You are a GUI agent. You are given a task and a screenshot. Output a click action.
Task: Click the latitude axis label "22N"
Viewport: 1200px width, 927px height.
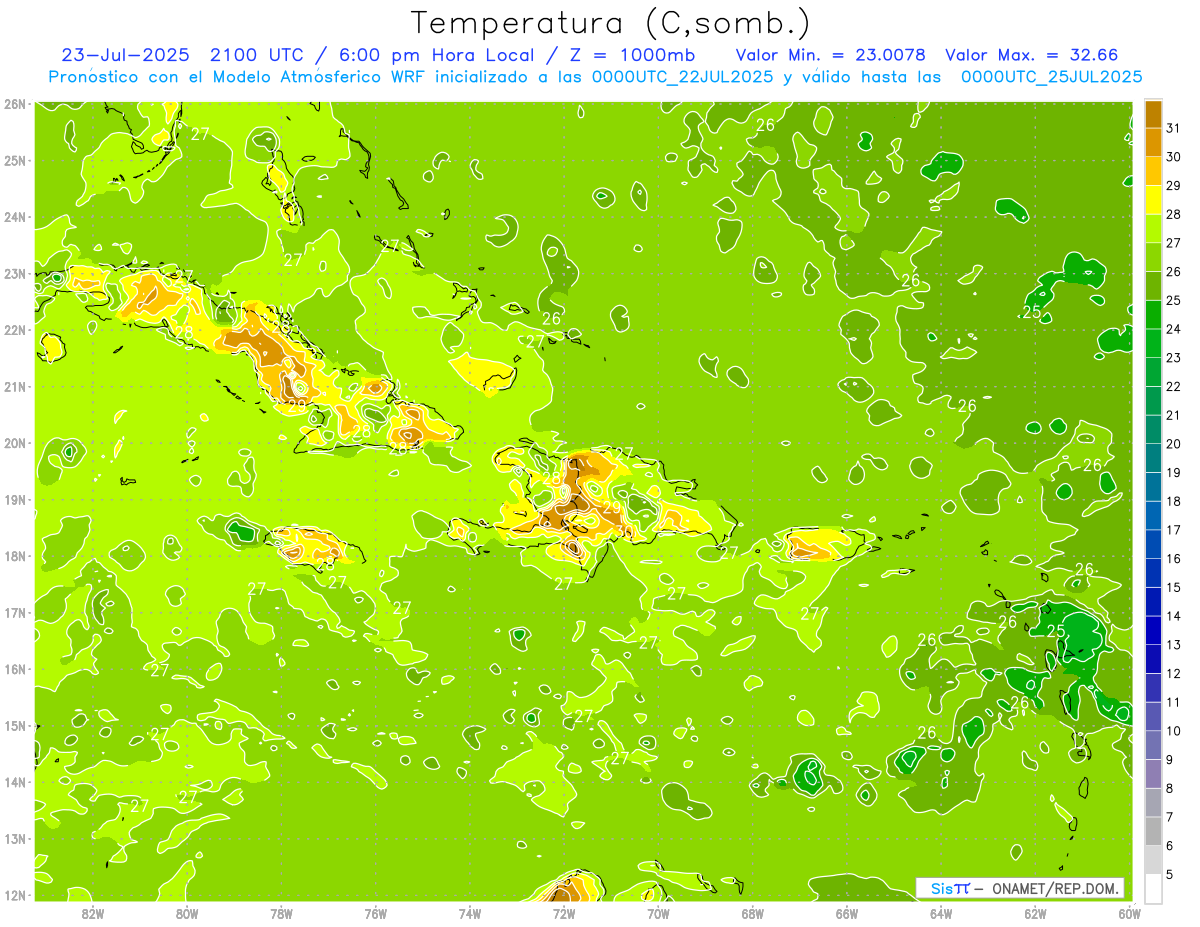click(x=15, y=330)
